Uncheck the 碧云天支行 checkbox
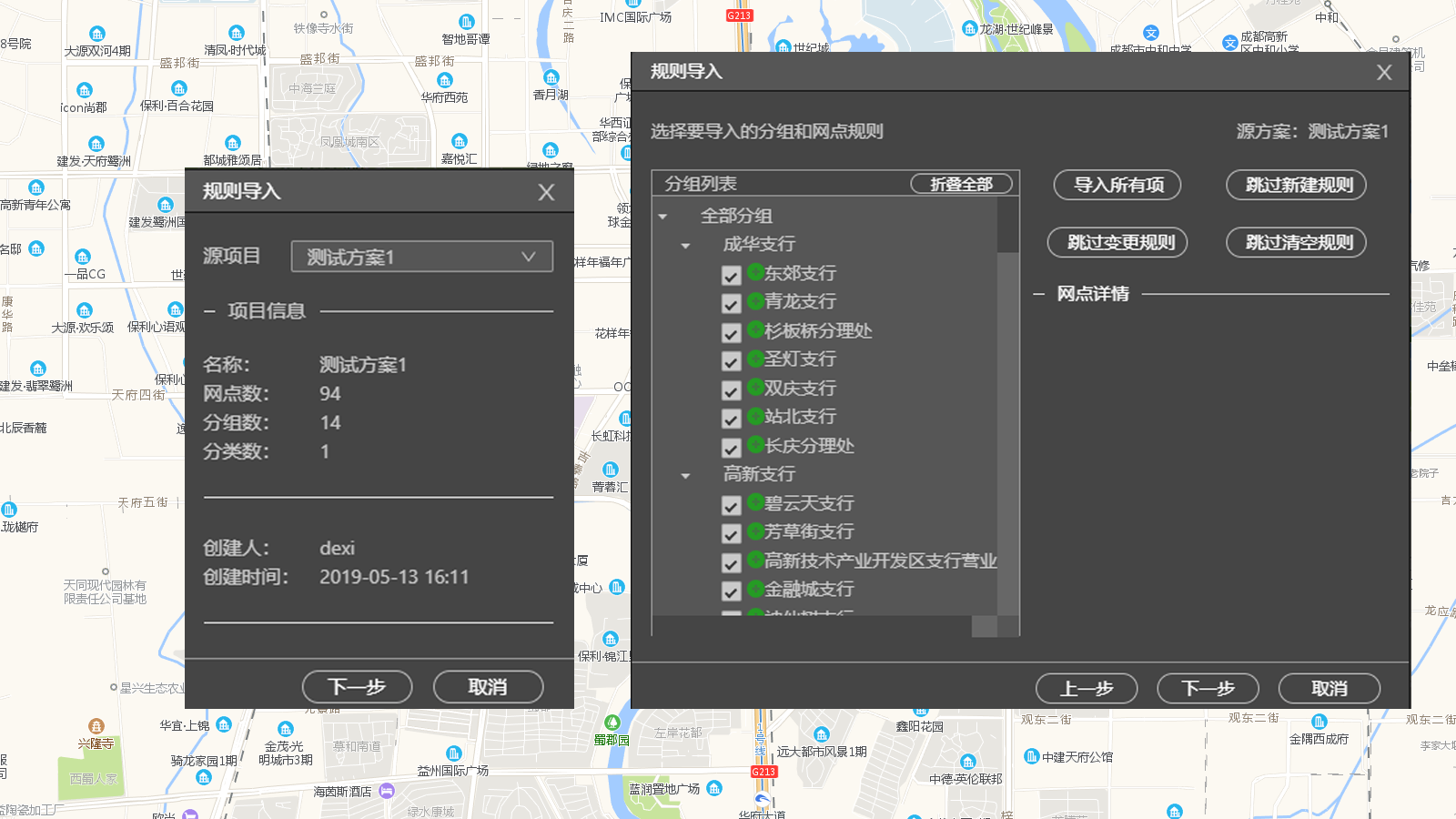 731,505
